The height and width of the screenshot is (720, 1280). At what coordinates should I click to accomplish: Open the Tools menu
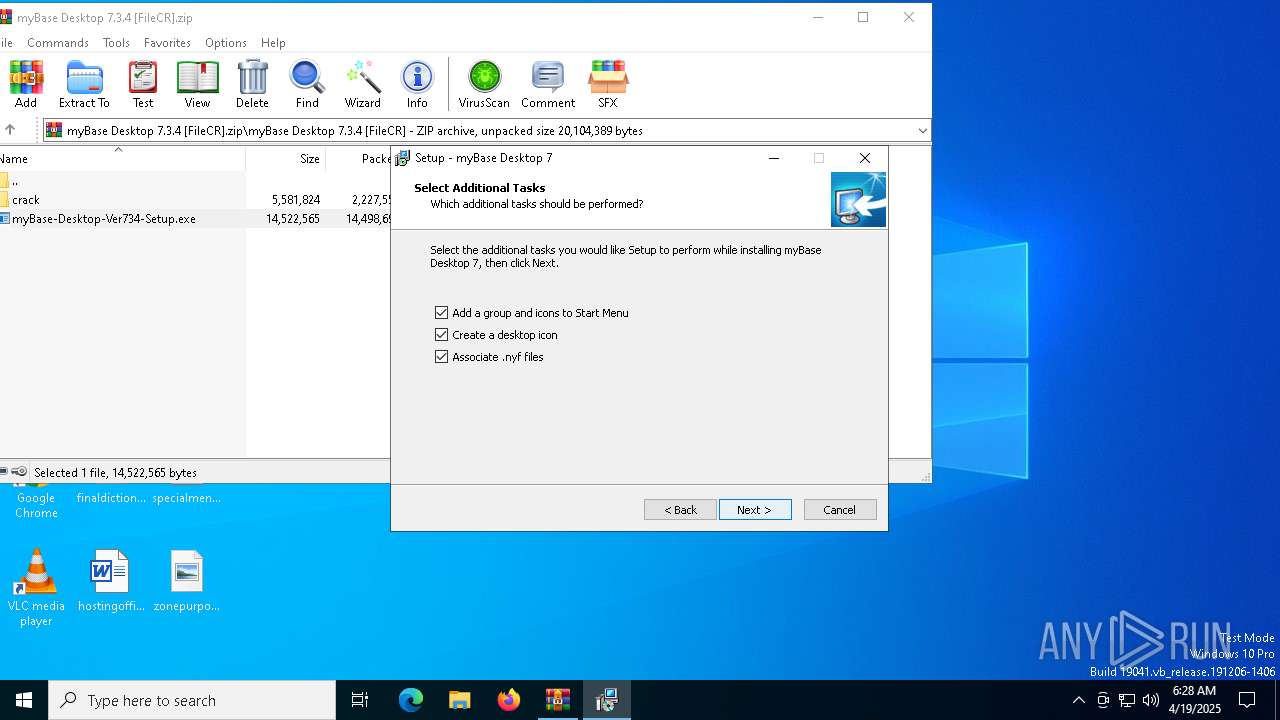point(116,43)
